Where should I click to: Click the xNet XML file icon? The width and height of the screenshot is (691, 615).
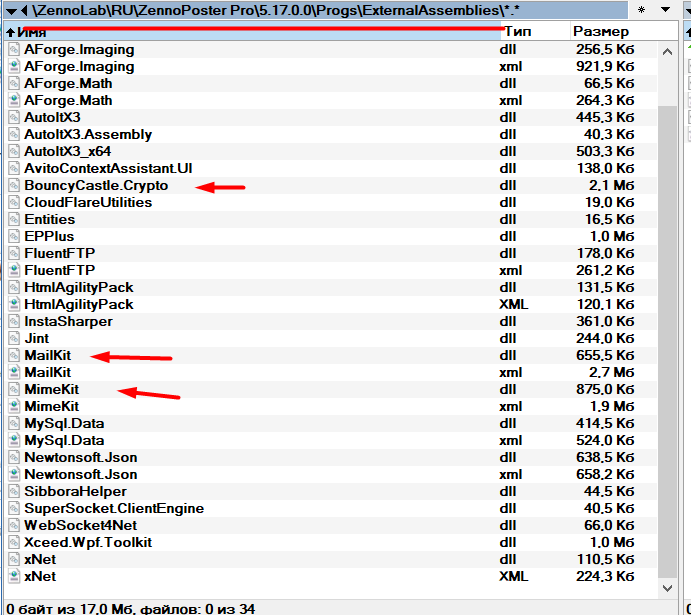tap(14, 577)
